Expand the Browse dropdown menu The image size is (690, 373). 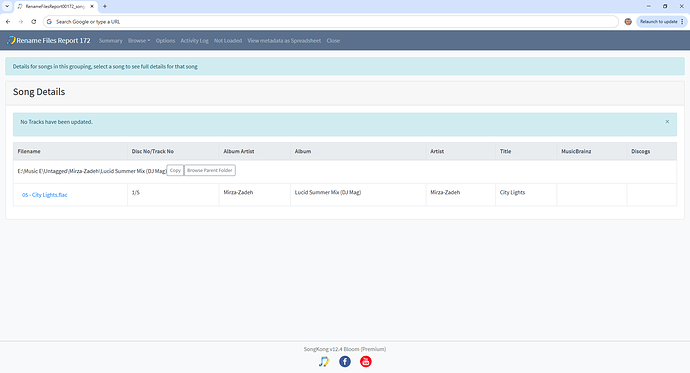point(139,40)
